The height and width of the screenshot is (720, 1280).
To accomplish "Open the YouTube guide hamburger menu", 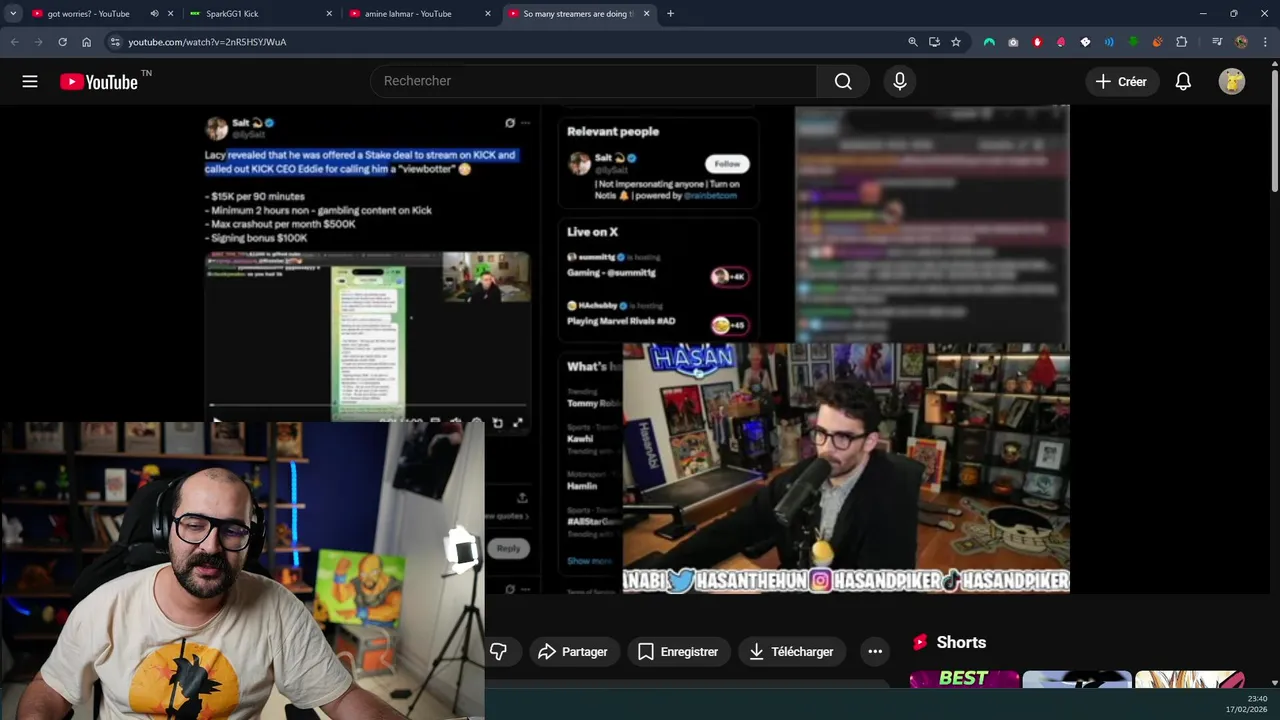I will point(30,82).
